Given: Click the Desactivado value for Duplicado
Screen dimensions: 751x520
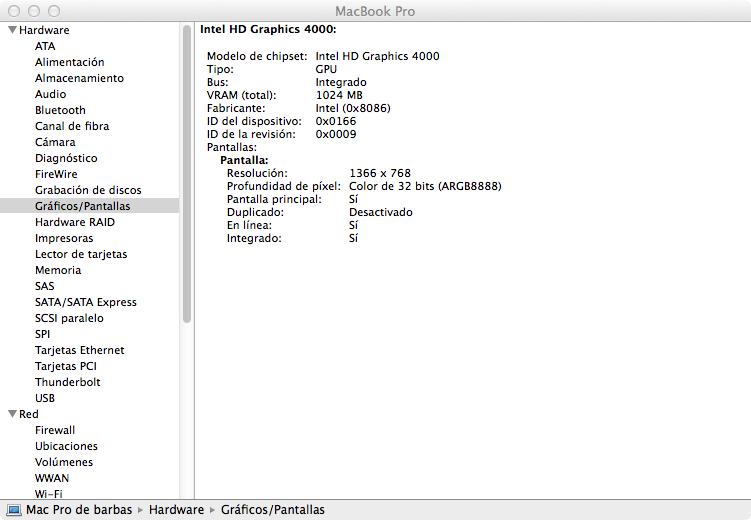Looking at the screenshot, I should [x=381, y=212].
